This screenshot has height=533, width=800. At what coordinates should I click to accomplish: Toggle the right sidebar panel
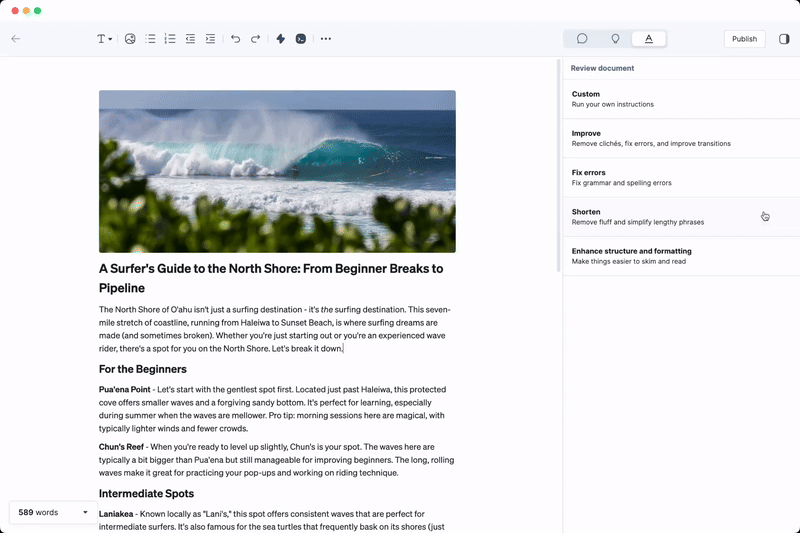[784, 39]
